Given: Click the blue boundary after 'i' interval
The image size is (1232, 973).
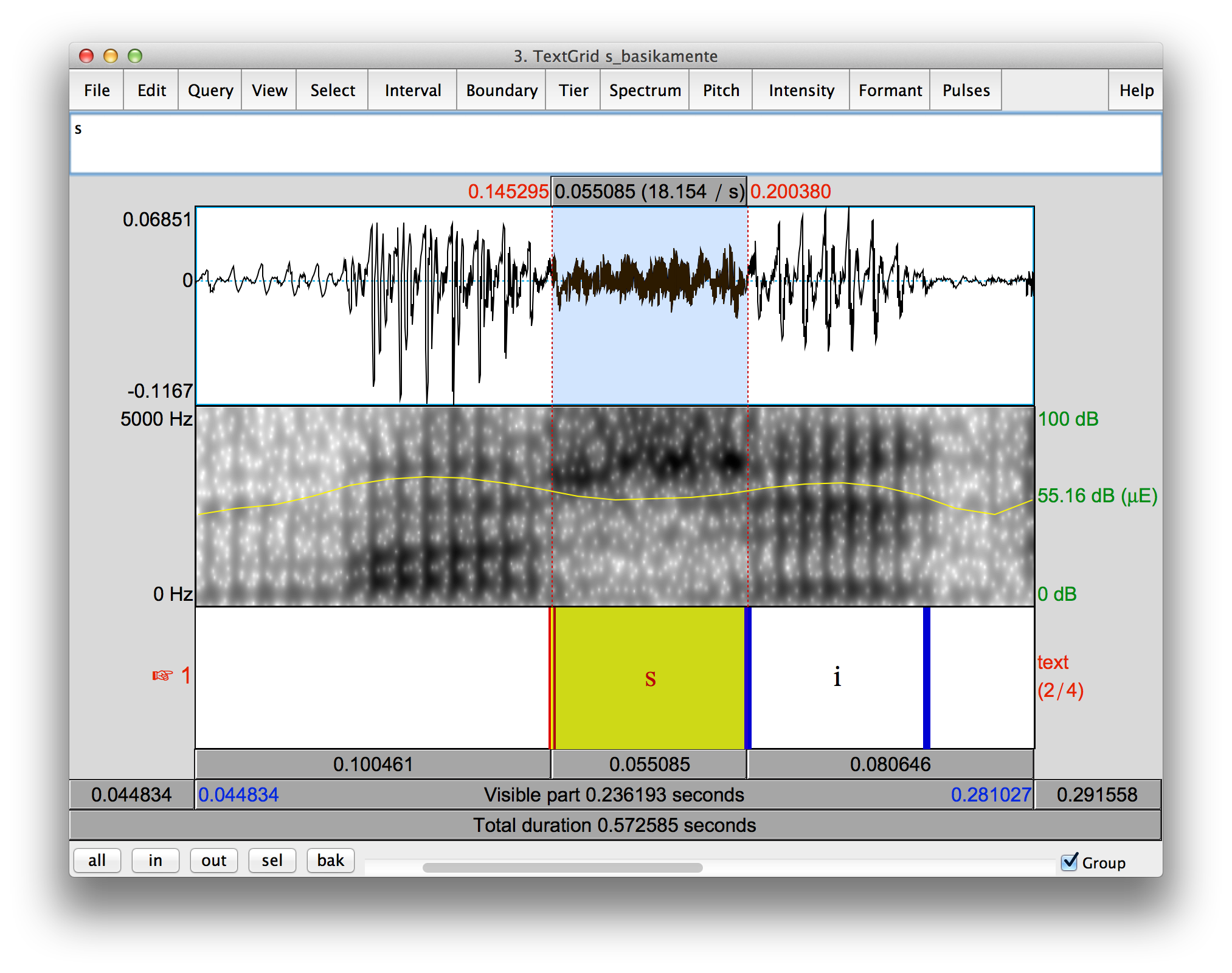Looking at the screenshot, I should 926,678.
